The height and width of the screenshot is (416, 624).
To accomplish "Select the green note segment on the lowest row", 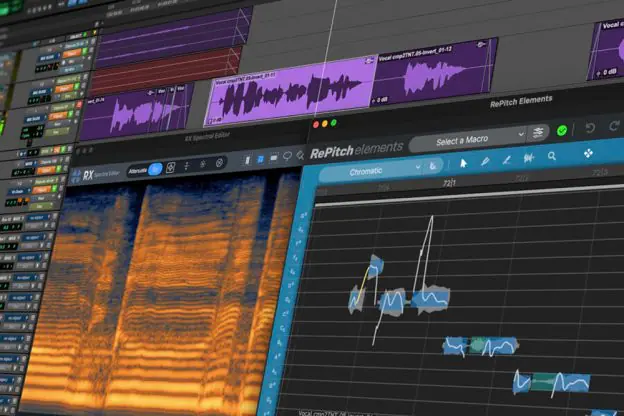I will (544, 382).
